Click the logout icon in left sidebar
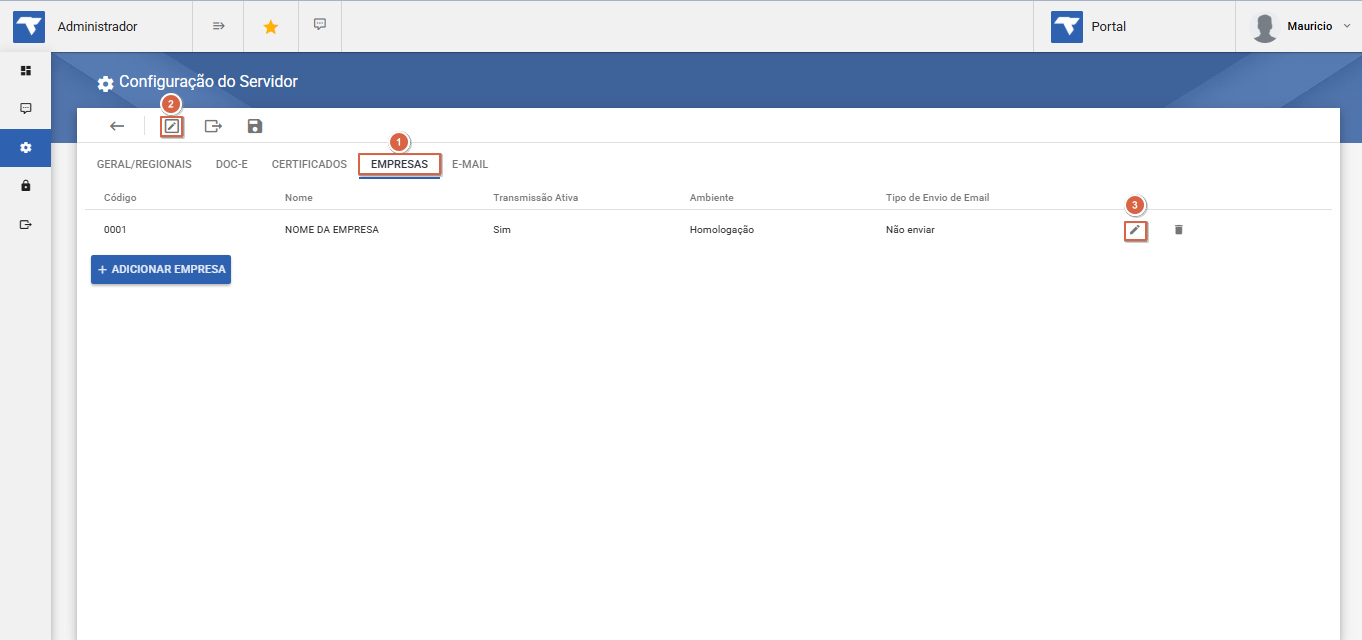 pos(26,224)
